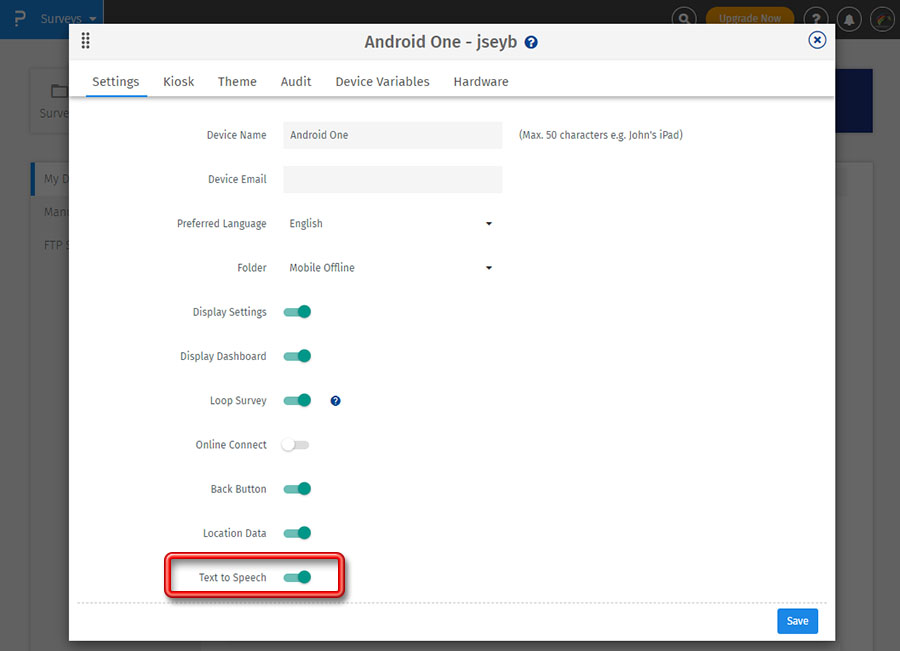
Task: Switch to the Kiosk tab
Action: point(179,82)
